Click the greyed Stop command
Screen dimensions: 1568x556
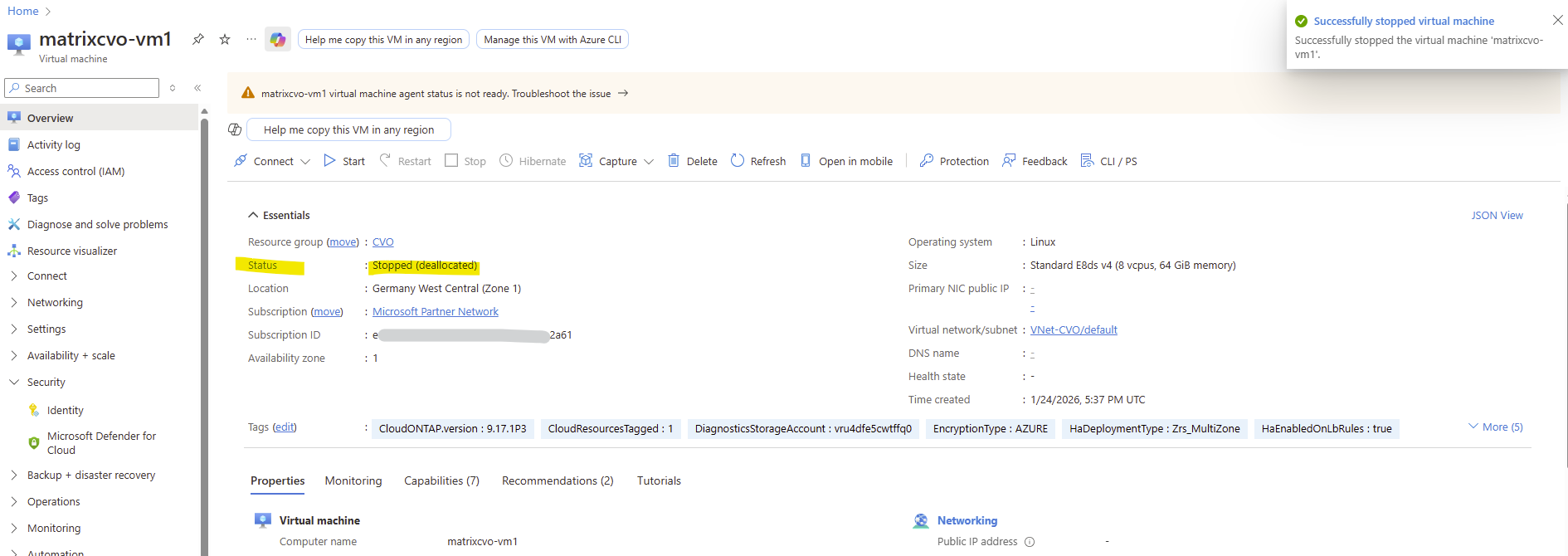coord(465,161)
